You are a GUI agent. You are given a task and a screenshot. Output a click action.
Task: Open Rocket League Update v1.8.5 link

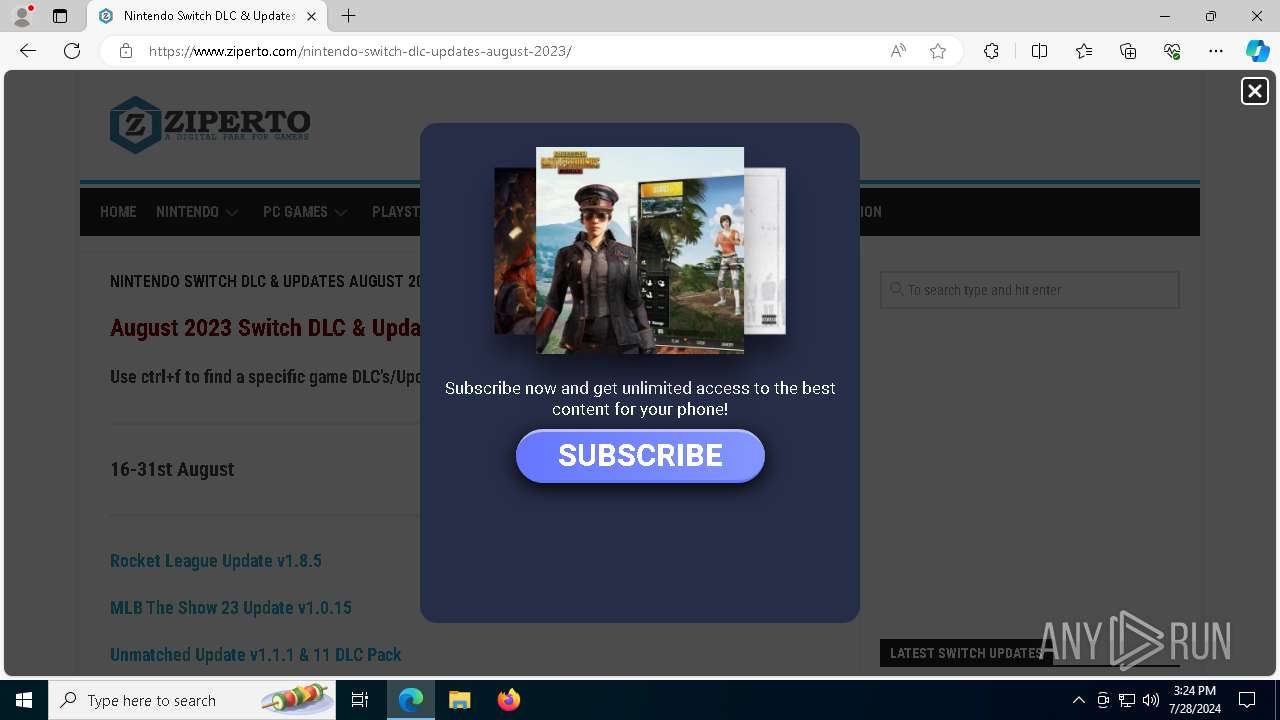pyautogui.click(x=216, y=561)
